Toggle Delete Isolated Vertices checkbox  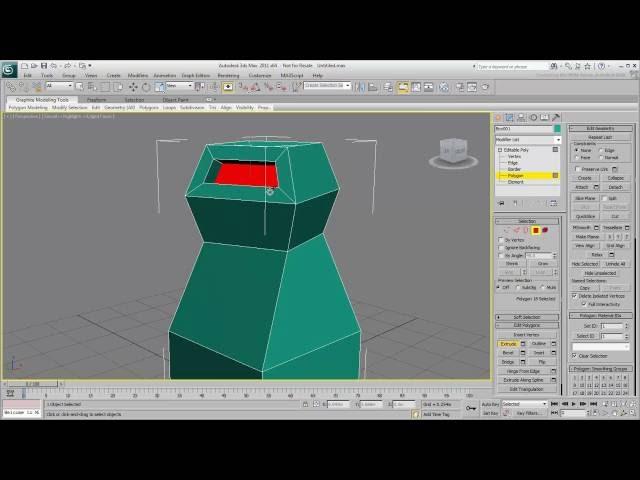(x=574, y=296)
